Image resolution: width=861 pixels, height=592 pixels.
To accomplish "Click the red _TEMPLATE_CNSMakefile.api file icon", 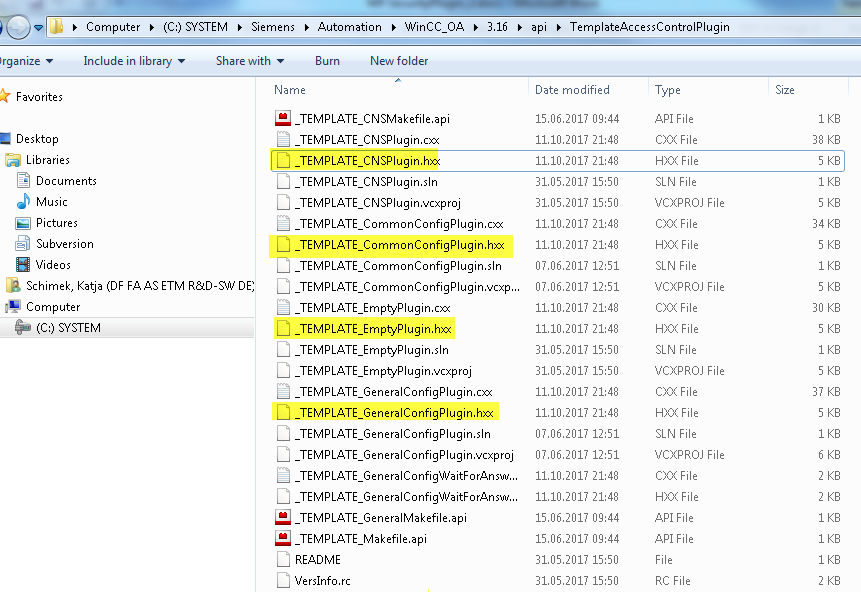I will click(283, 119).
